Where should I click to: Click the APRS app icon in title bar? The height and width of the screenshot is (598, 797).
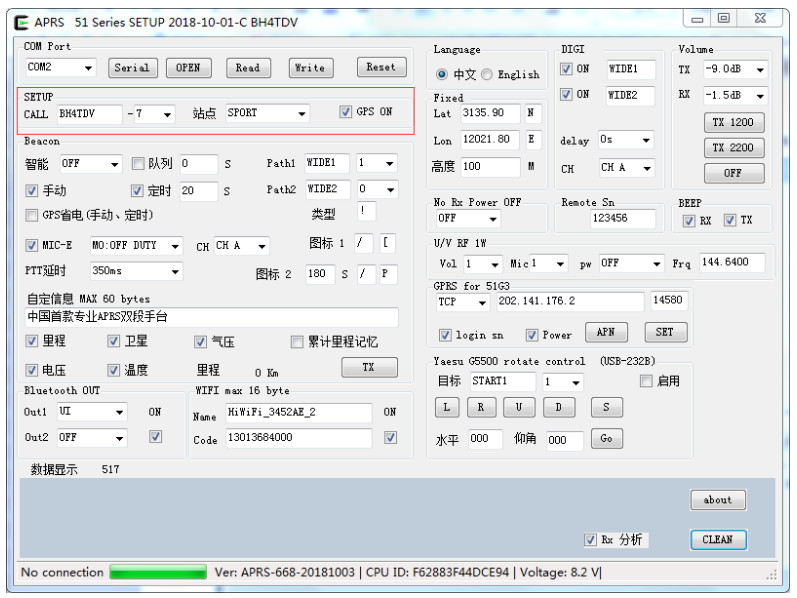pyautogui.click(x=21, y=22)
